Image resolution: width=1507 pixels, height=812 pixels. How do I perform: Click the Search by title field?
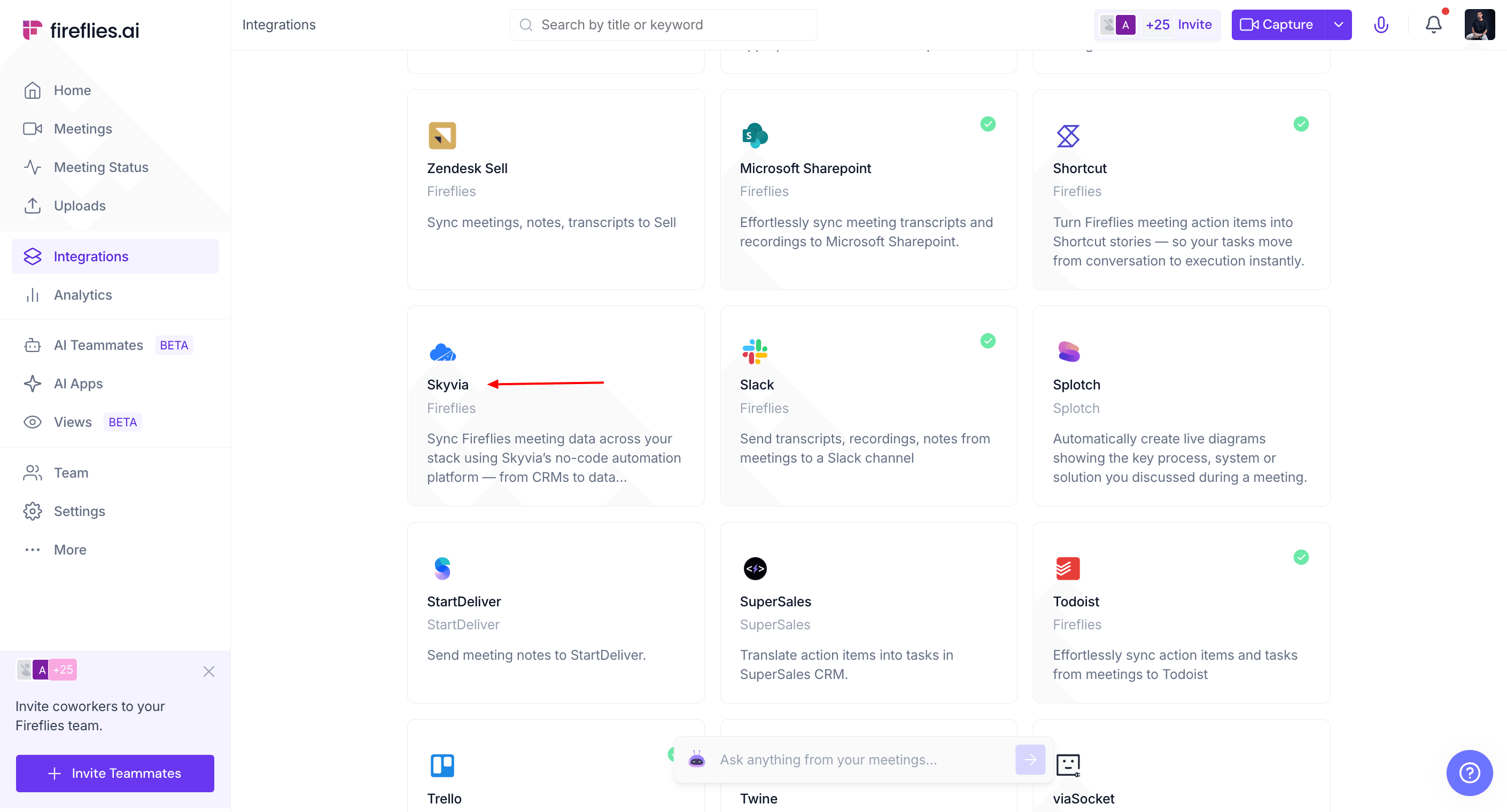663,25
